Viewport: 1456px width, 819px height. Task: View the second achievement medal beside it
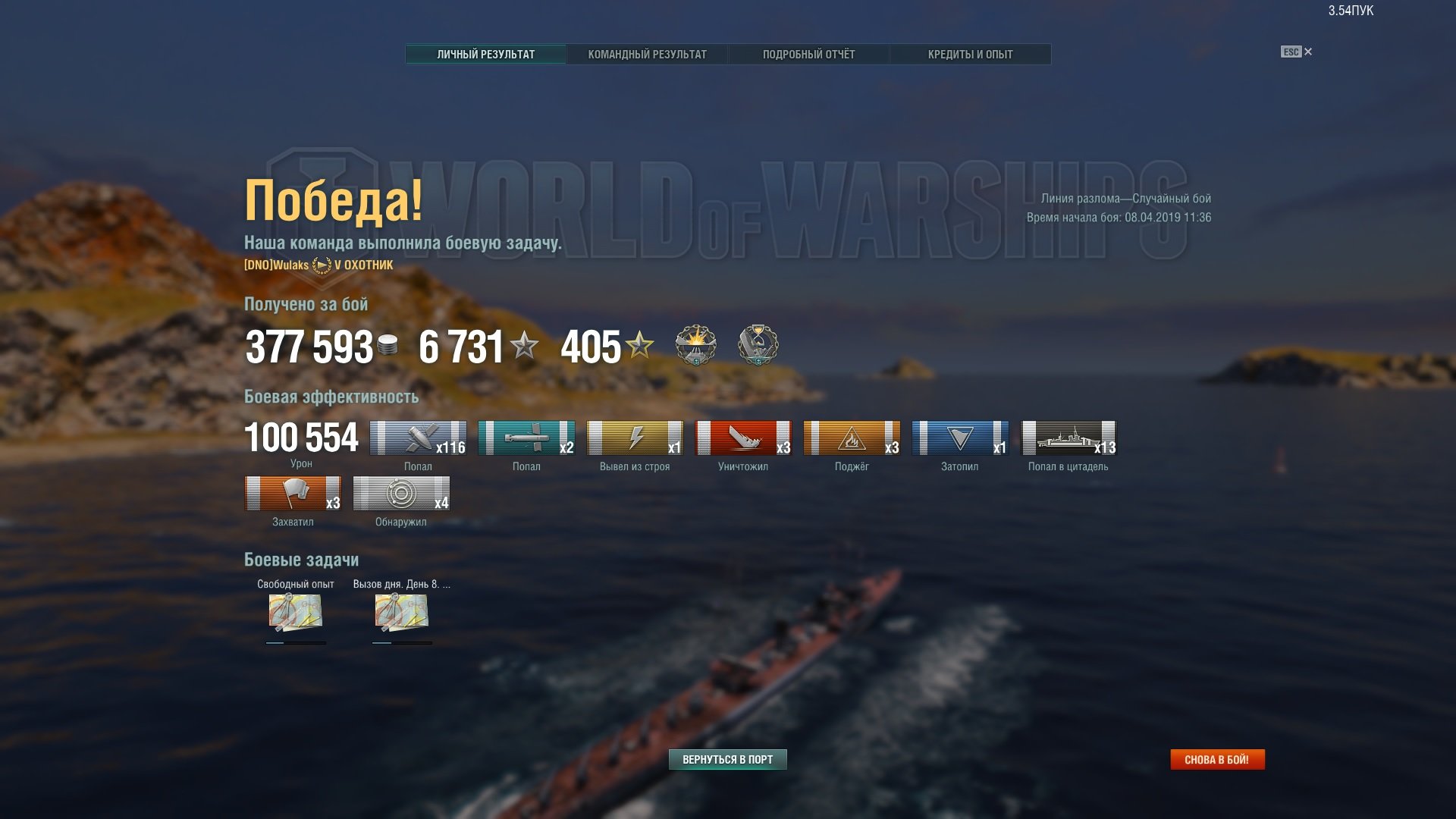758,345
